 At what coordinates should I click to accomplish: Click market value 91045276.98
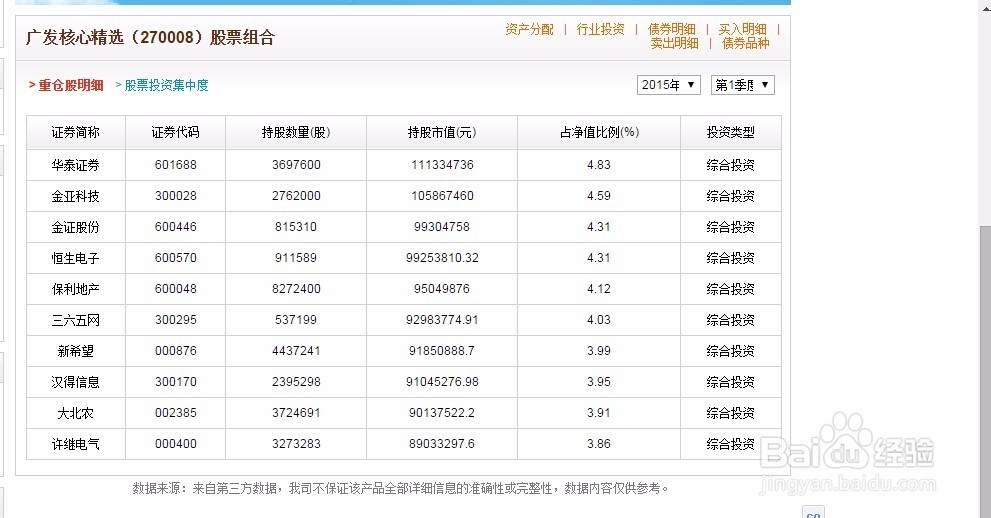coord(442,382)
